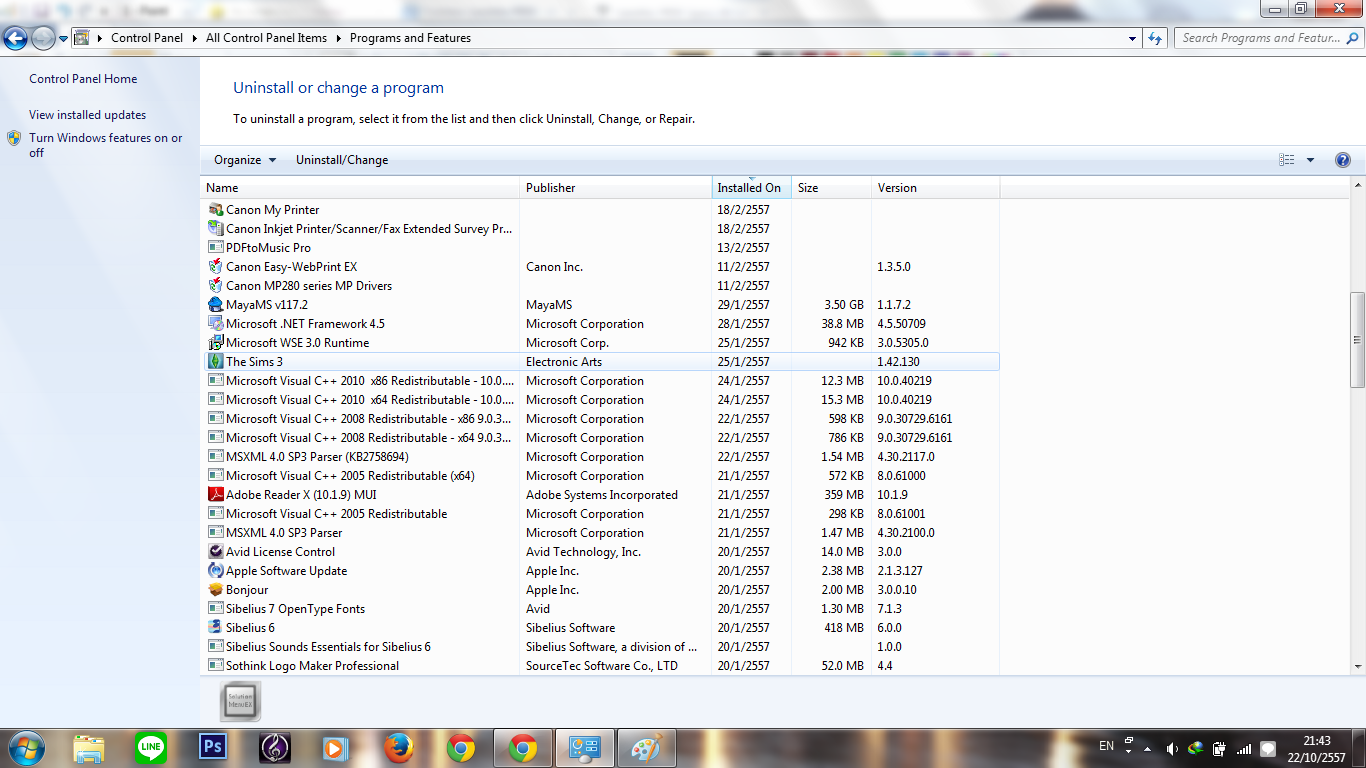The image size is (1366, 768).
Task: Click the refresh button beside address bar
Action: coord(1156,38)
